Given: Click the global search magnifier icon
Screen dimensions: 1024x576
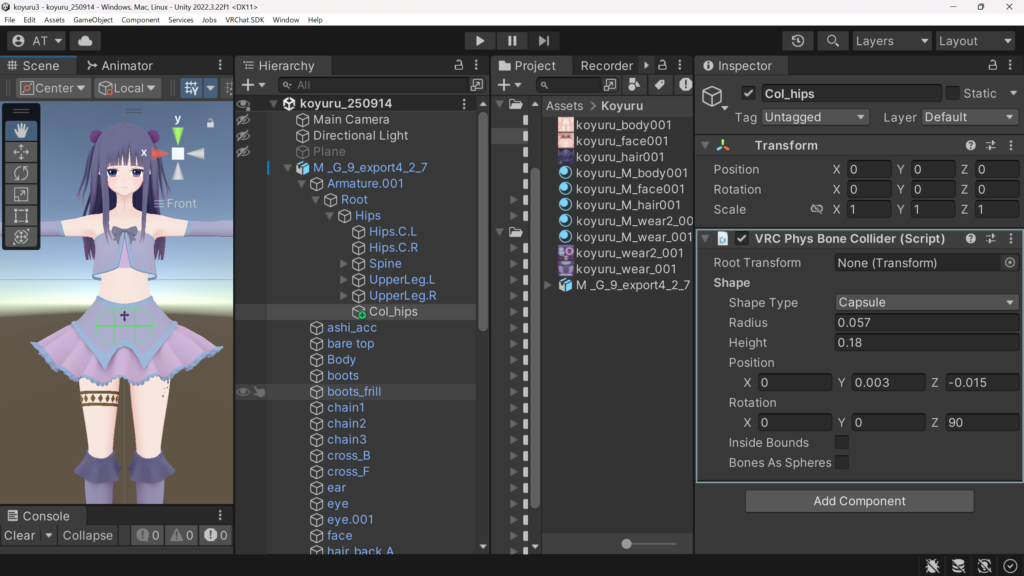Looking at the screenshot, I should [x=831, y=41].
